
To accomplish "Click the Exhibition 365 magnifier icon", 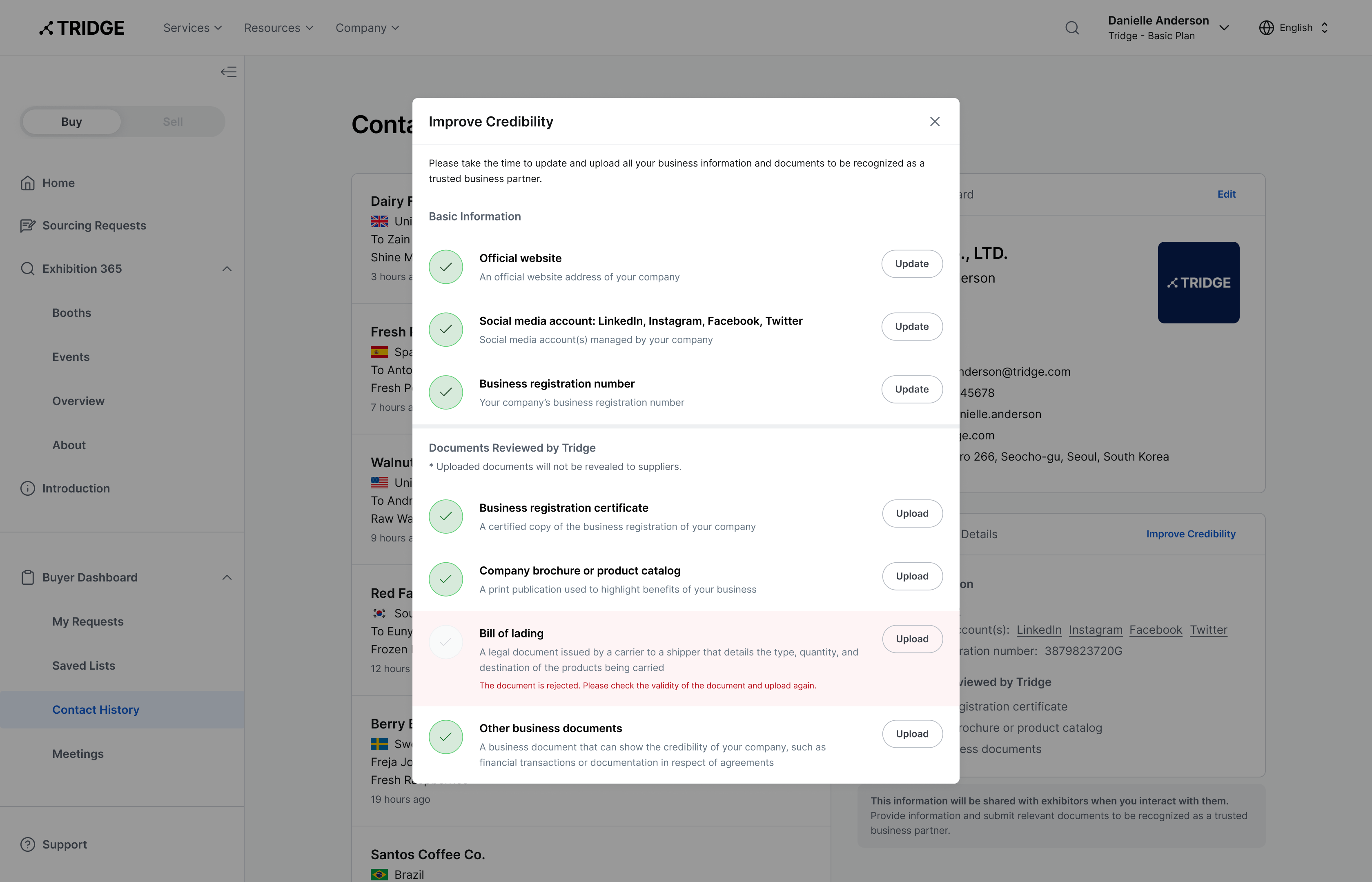I will point(27,269).
